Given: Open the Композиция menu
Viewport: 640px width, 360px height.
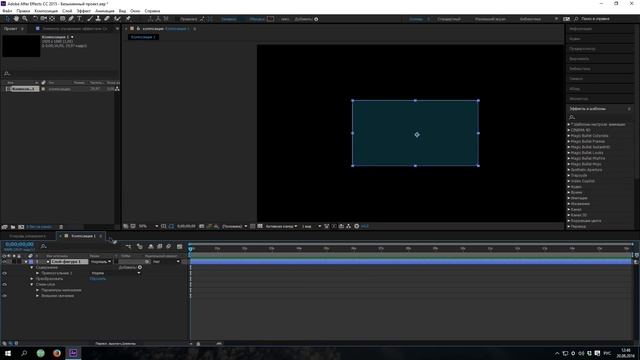Looking at the screenshot, I should coord(46,11).
